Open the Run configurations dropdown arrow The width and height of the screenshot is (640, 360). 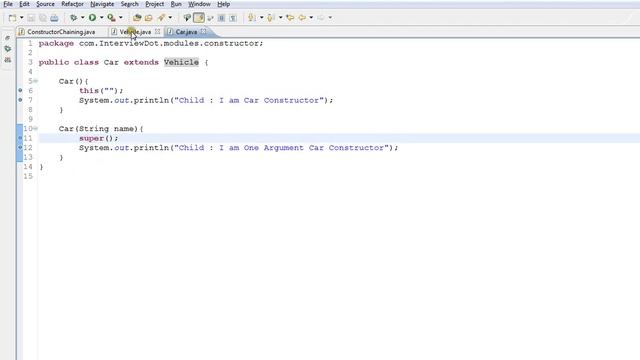tap(102, 18)
